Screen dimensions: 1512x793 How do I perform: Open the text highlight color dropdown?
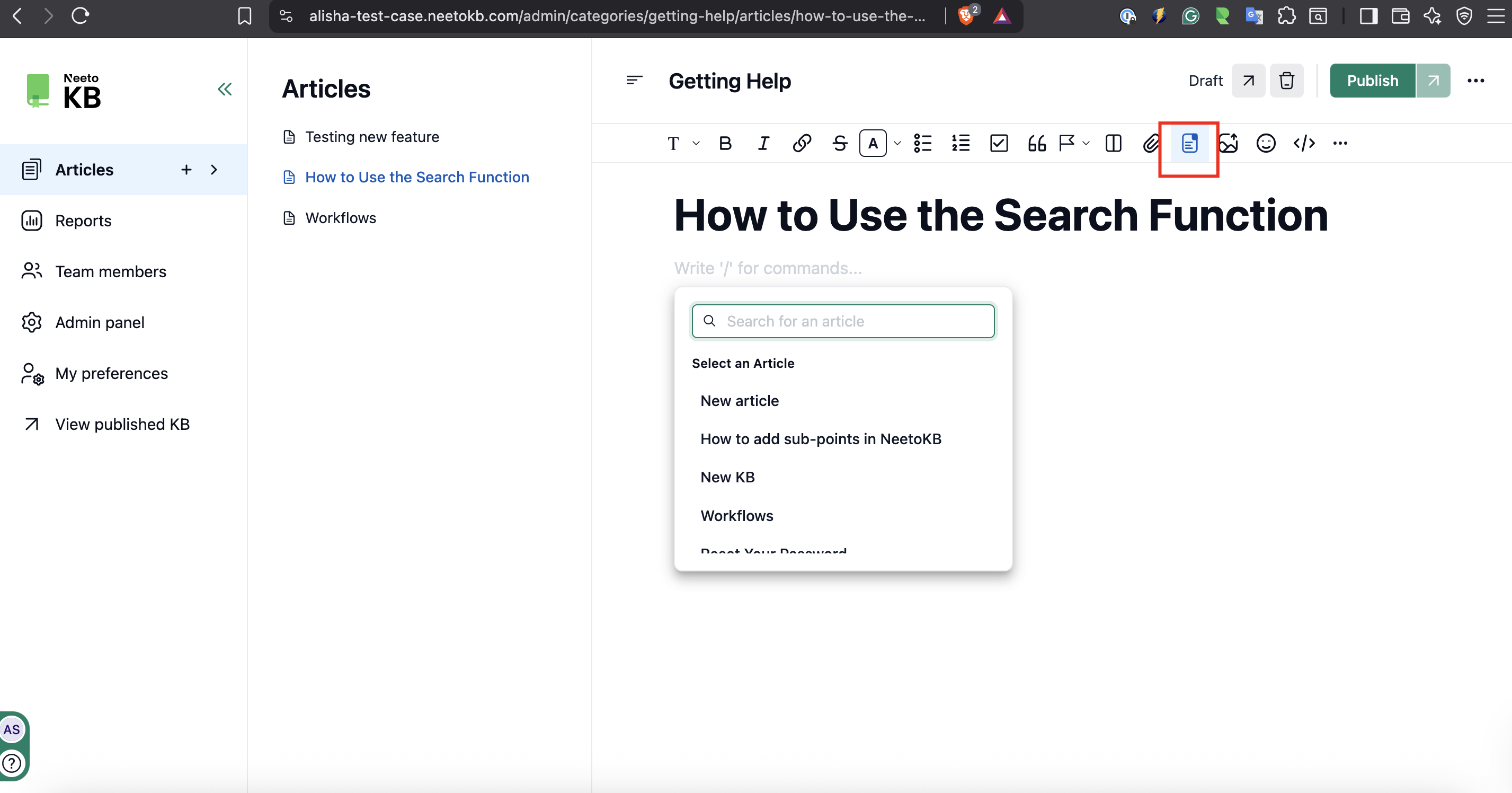click(x=897, y=143)
